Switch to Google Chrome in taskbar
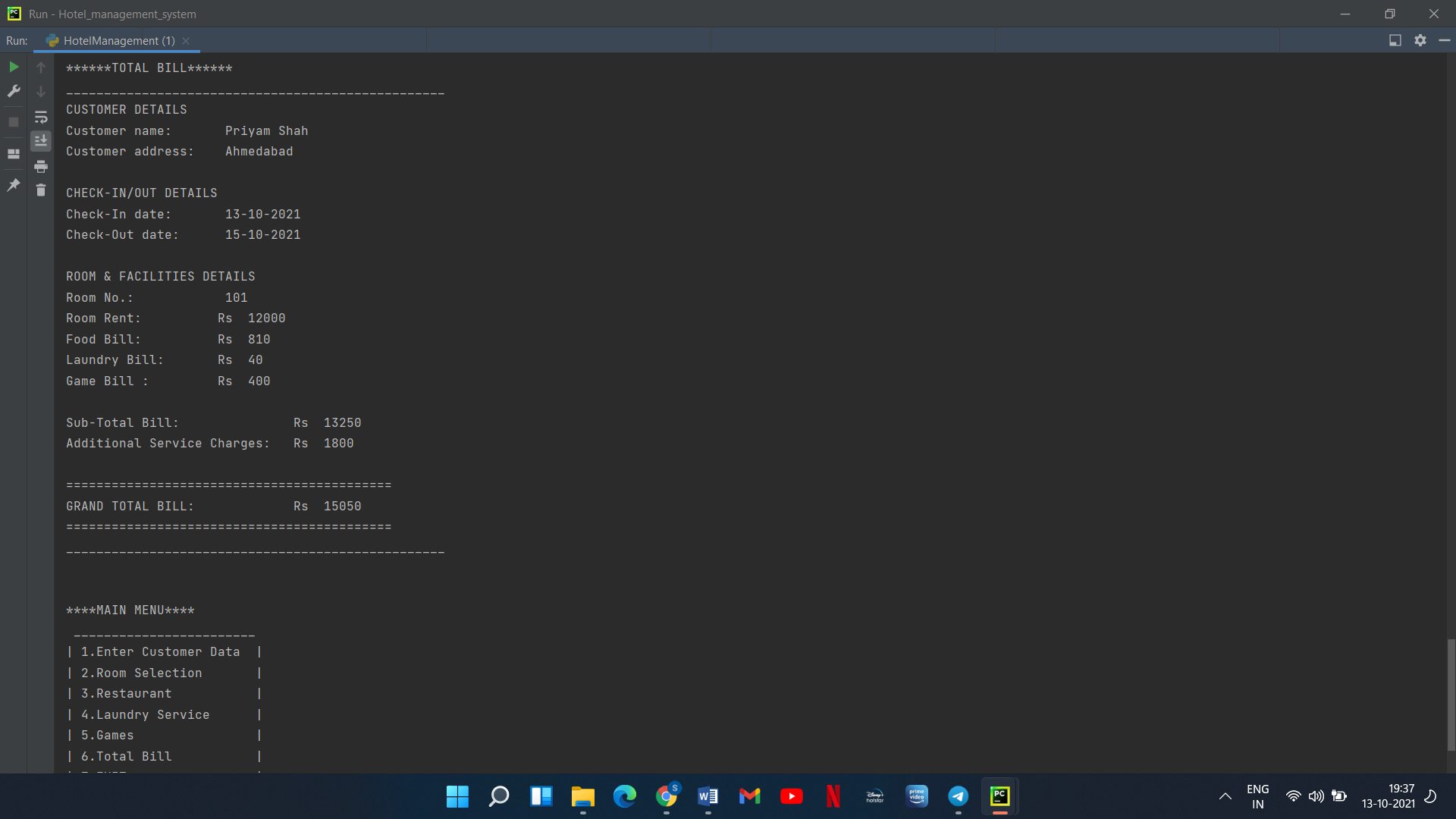The height and width of the screenshot is (819, 1456). pyautogui.click(x=667, y=796)
